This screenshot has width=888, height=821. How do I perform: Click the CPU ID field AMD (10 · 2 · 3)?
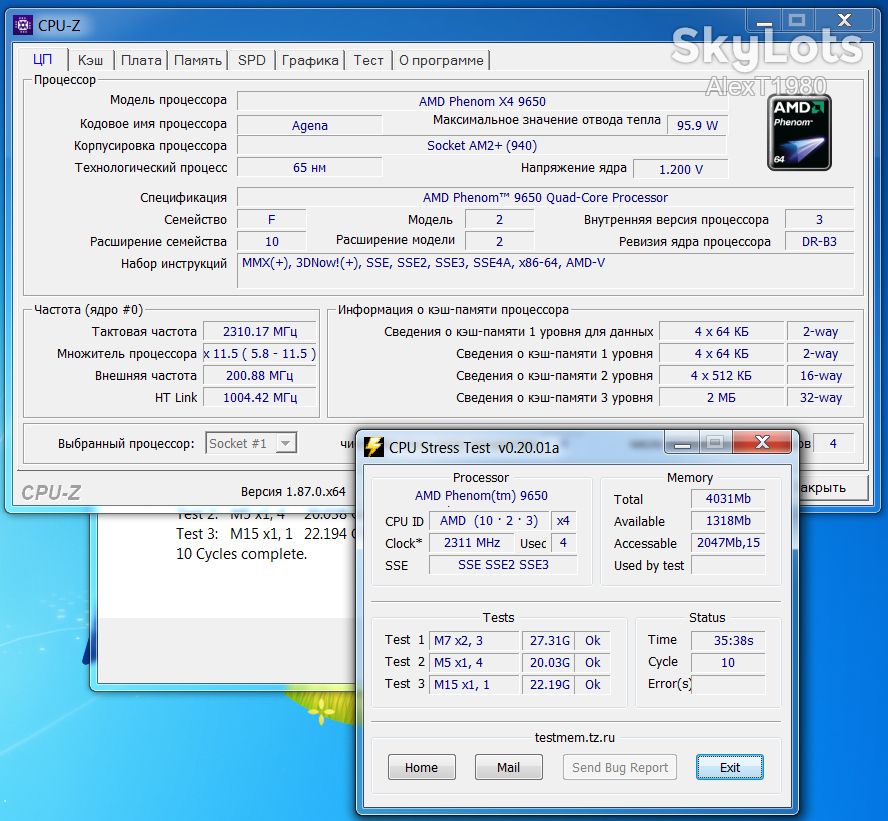pyautogui.click(x=489, y=520)
